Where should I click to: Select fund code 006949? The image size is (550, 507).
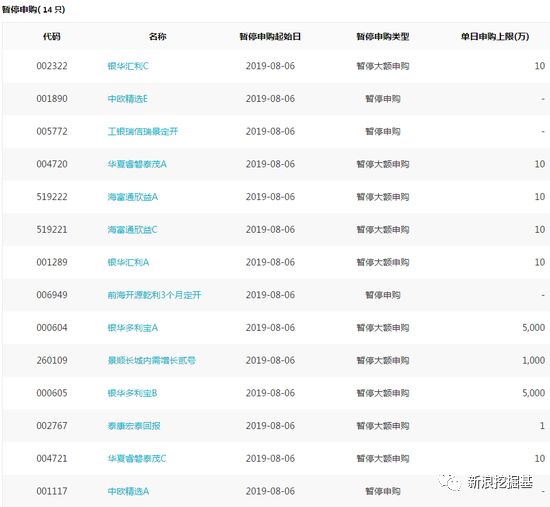click(52, 295)
